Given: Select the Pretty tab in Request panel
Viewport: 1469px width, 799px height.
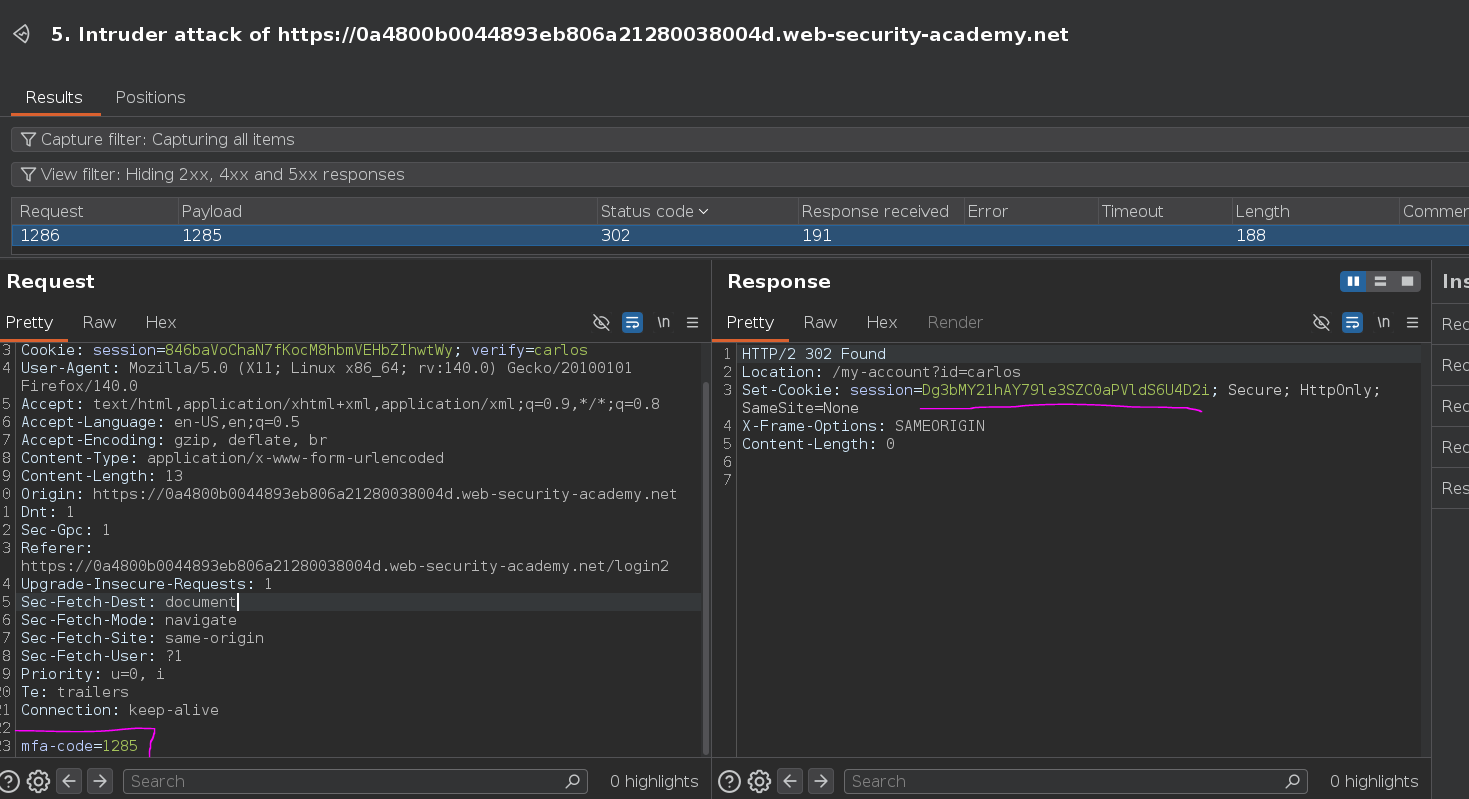Looking at the screenshot, I should (29, 322).
